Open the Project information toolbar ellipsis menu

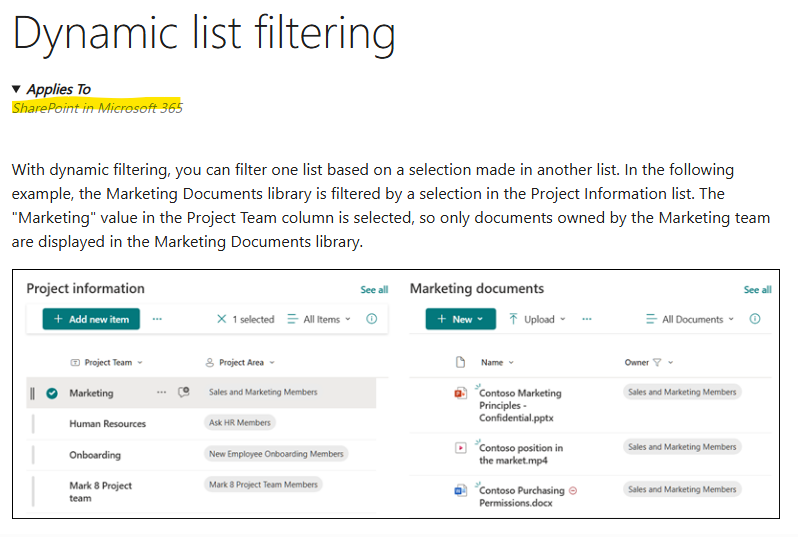click(157, 319)
